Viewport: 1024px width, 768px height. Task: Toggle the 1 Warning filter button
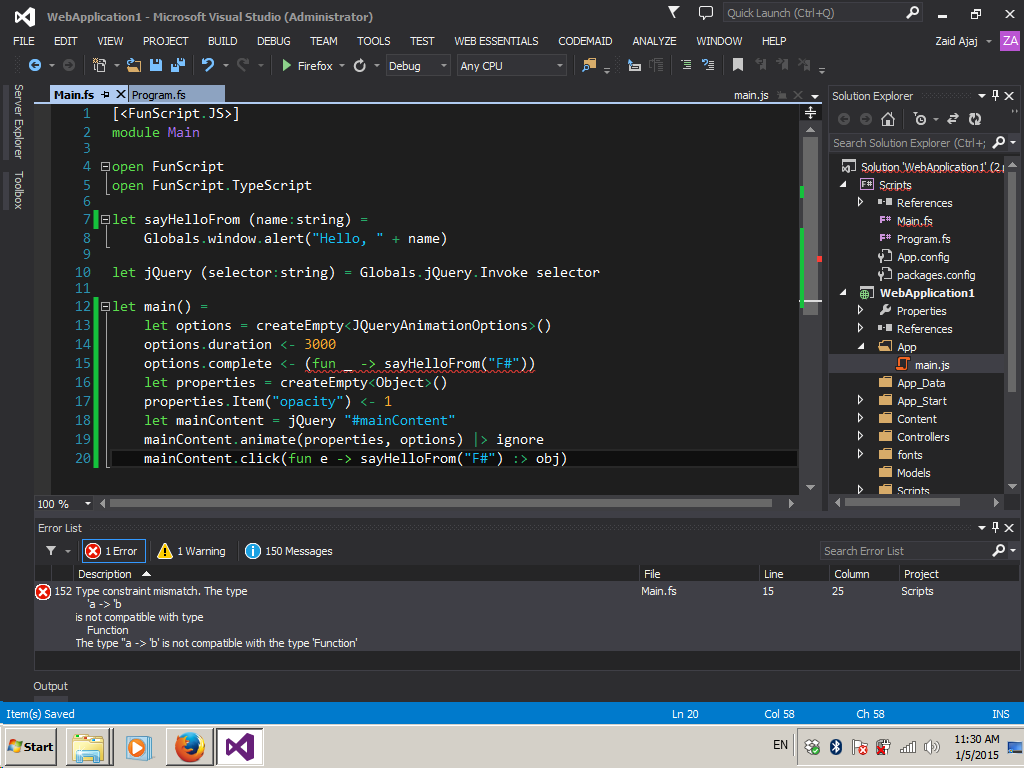[x=192, y=551]
